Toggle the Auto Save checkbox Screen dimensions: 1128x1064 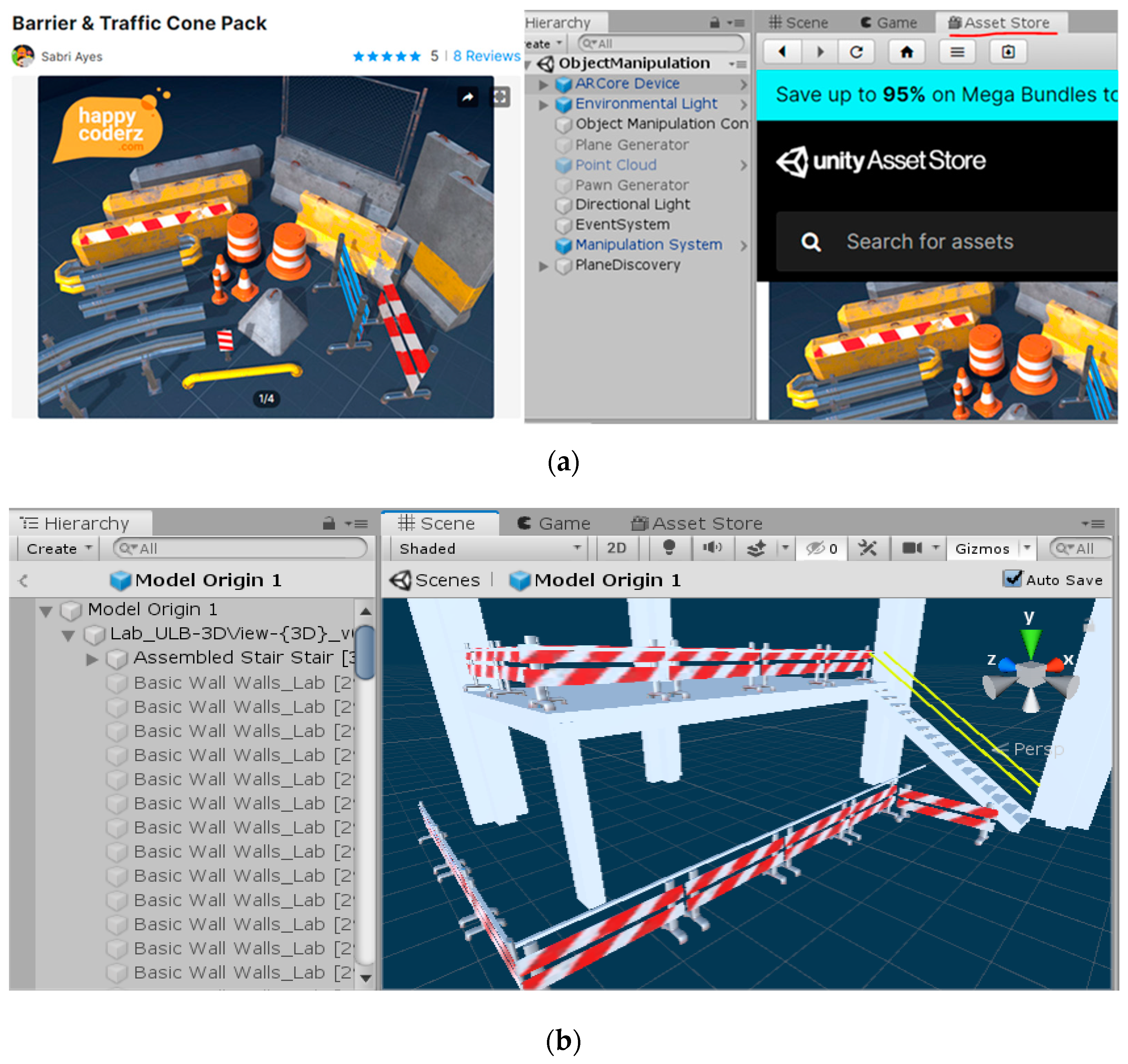(x=1013, y=579)
